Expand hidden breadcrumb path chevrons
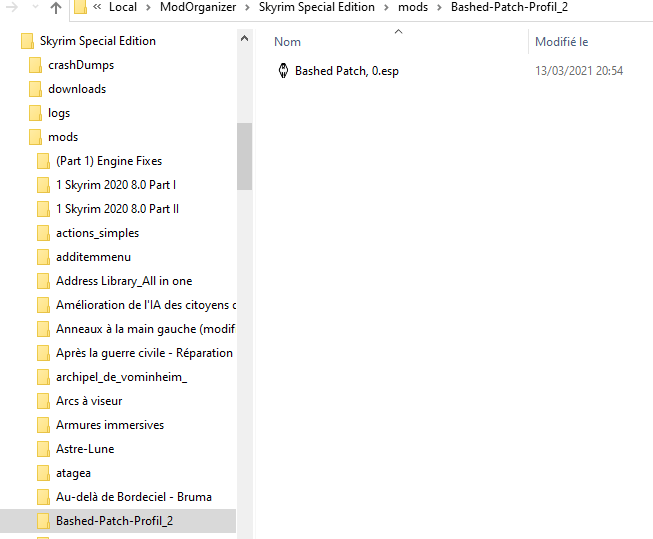 click(97, 7)
